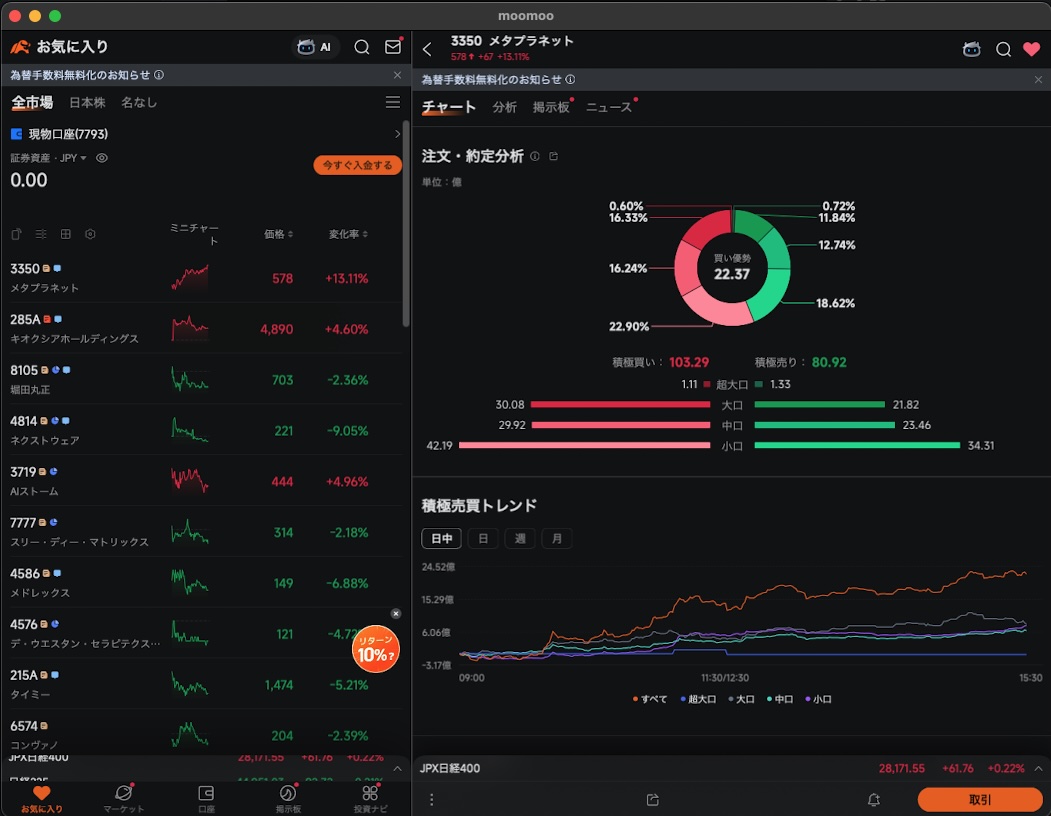Image resolution: width=1051 pixels, height=816 pixels.
Task: Switch to チャート tab
Action: [x=448, y=107]
